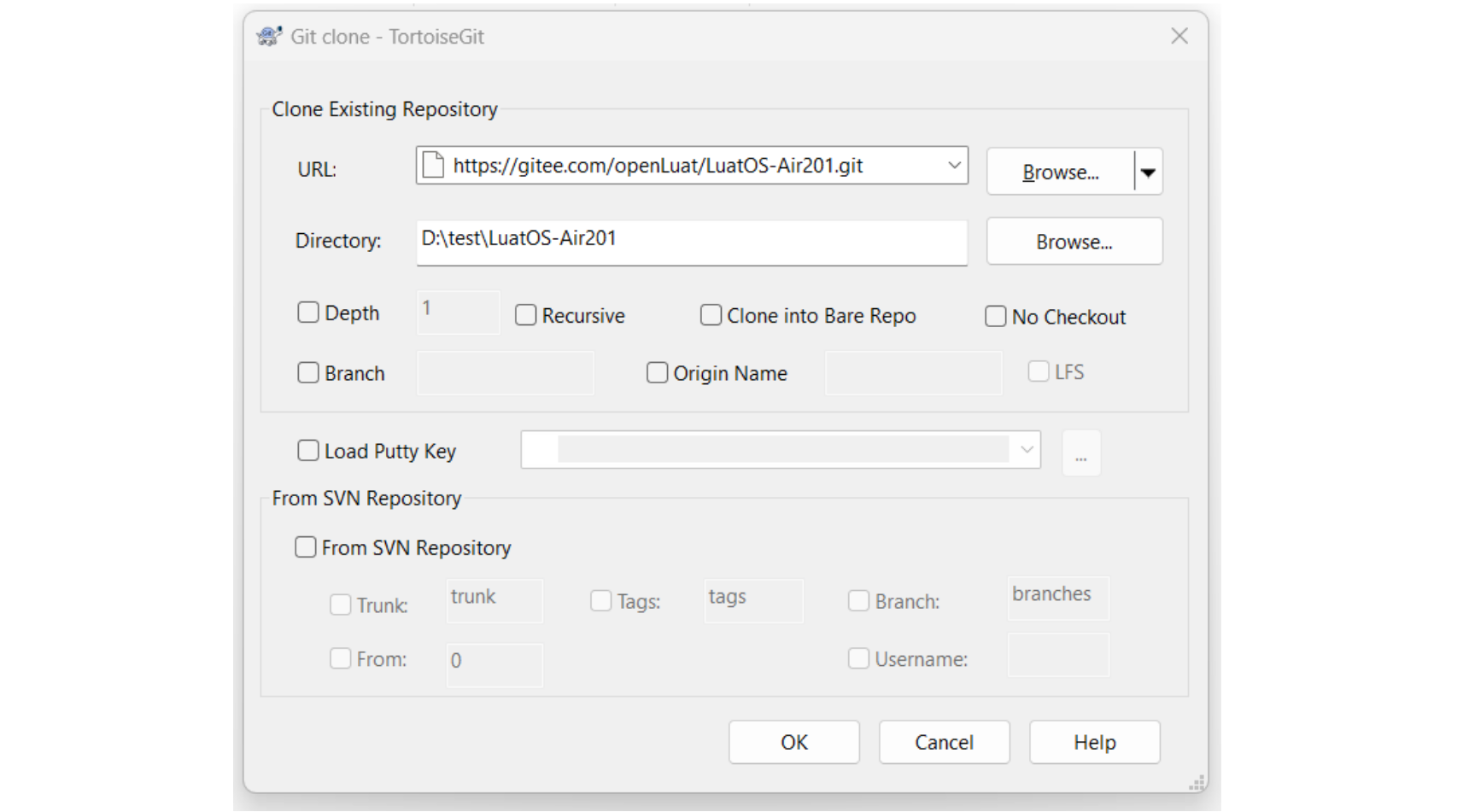Cancel the Git clone dialog
Screen dimensions: 1463x812
click(944, 742)
